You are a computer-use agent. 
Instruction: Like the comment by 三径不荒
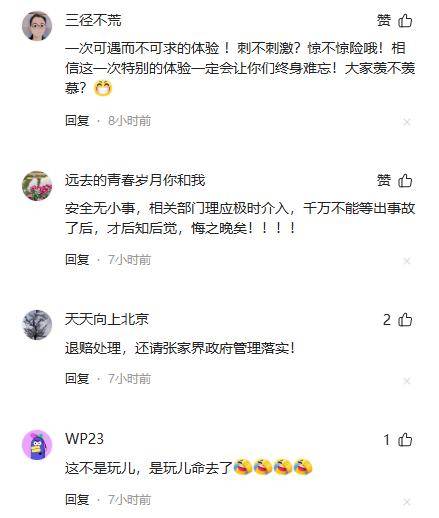(405, 21)
